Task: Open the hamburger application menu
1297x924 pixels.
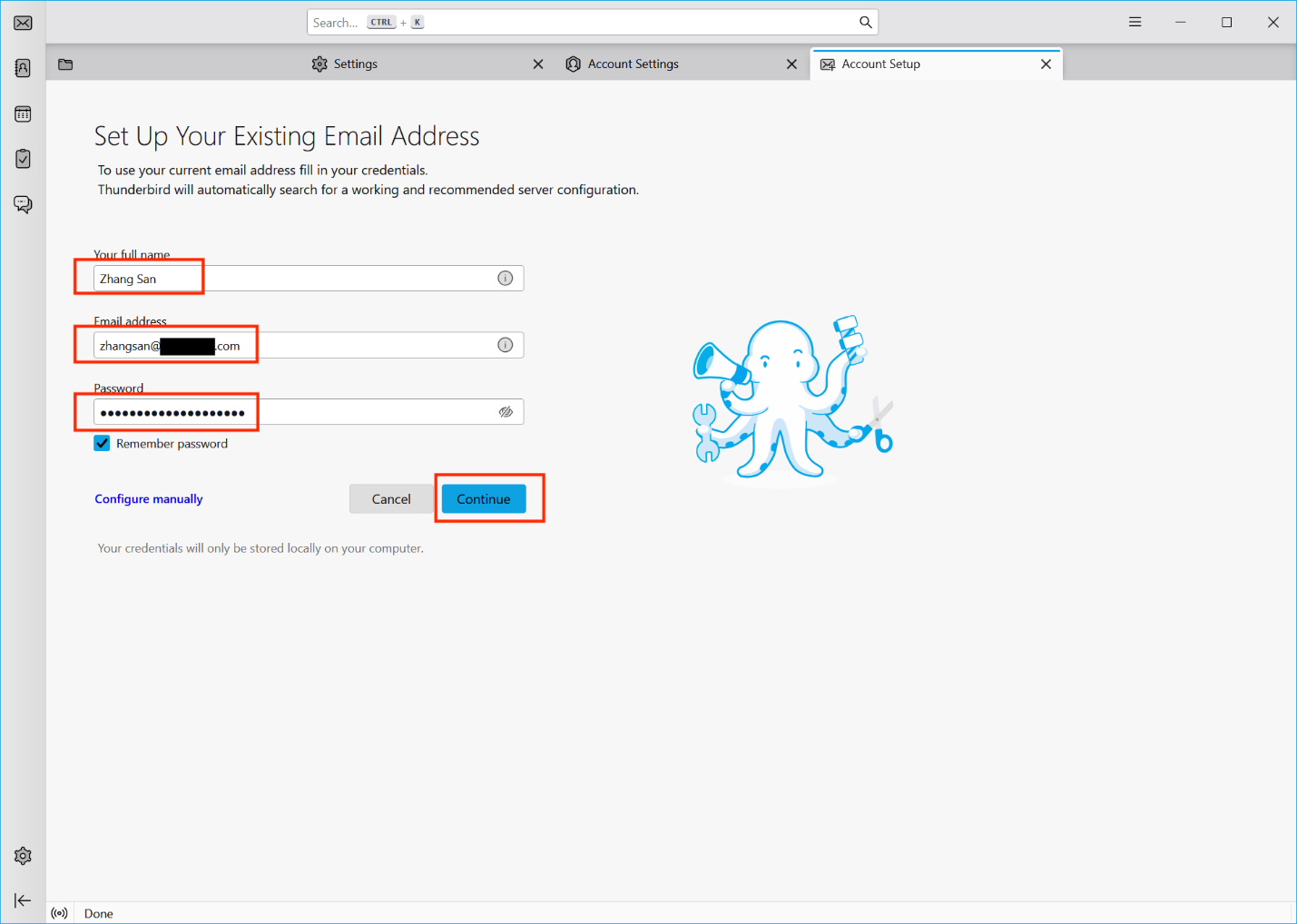Action: tap(1135, 23)
